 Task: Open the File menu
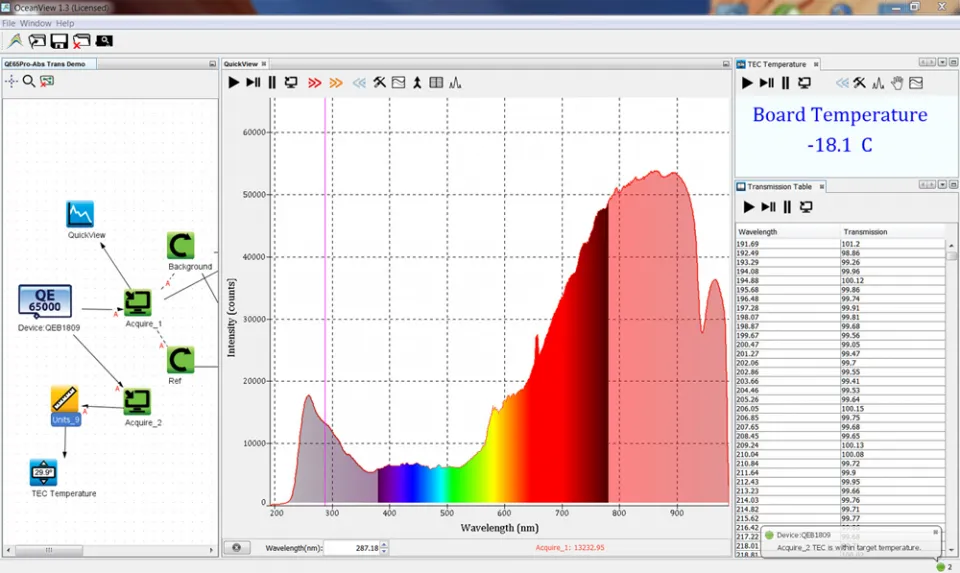click(x=9, y=23)
